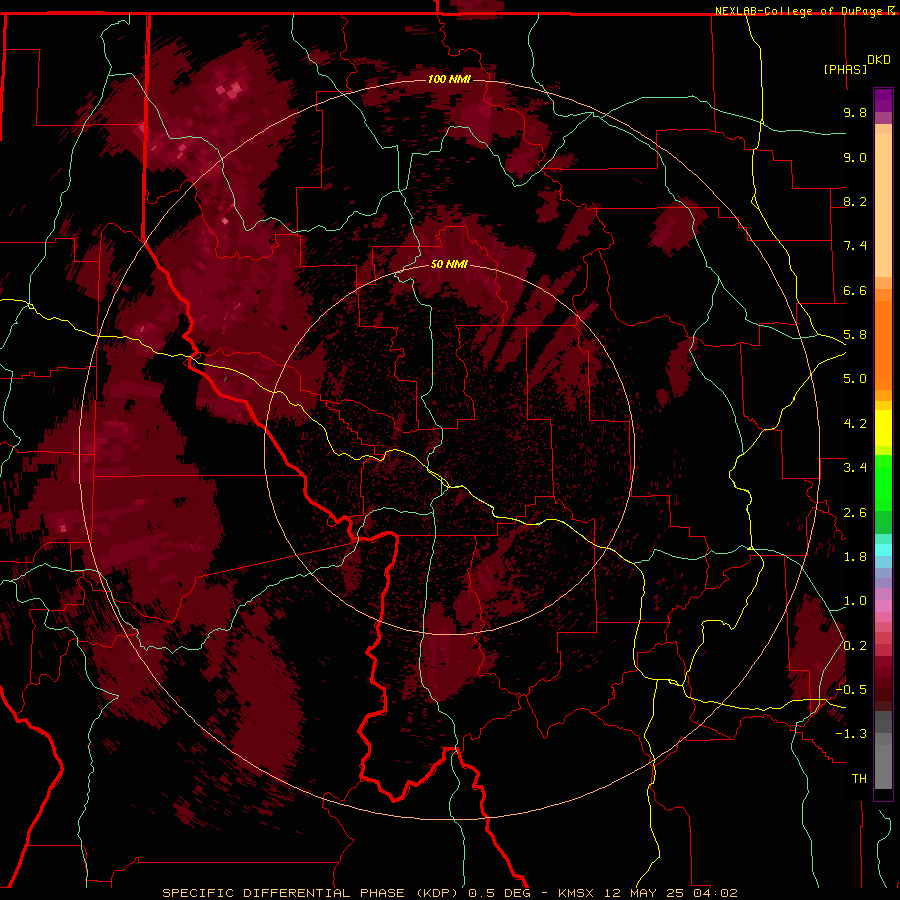This screenshot has height=900, width=900.
Task: Select the 1.0 value on the color scale
Action: 855,601
